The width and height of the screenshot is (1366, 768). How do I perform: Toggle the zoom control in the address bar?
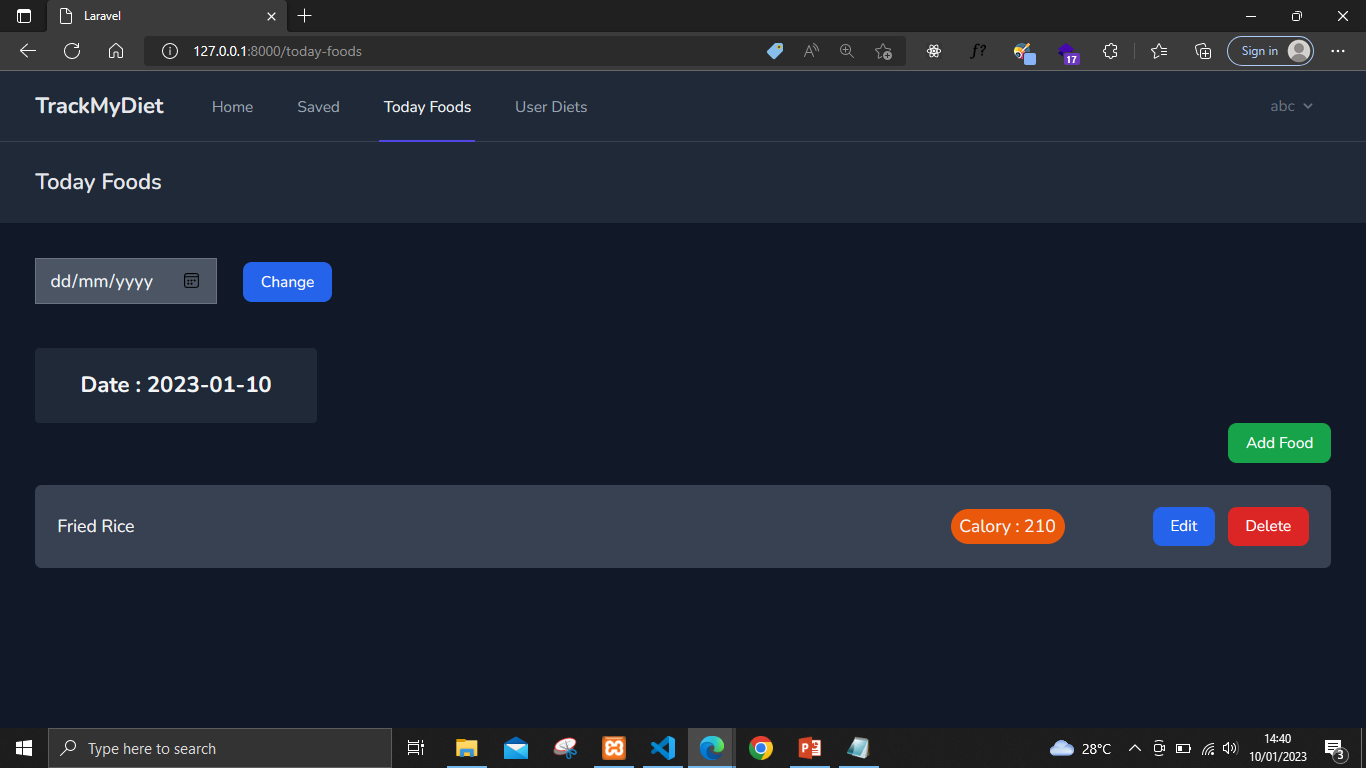pos(847,50)
